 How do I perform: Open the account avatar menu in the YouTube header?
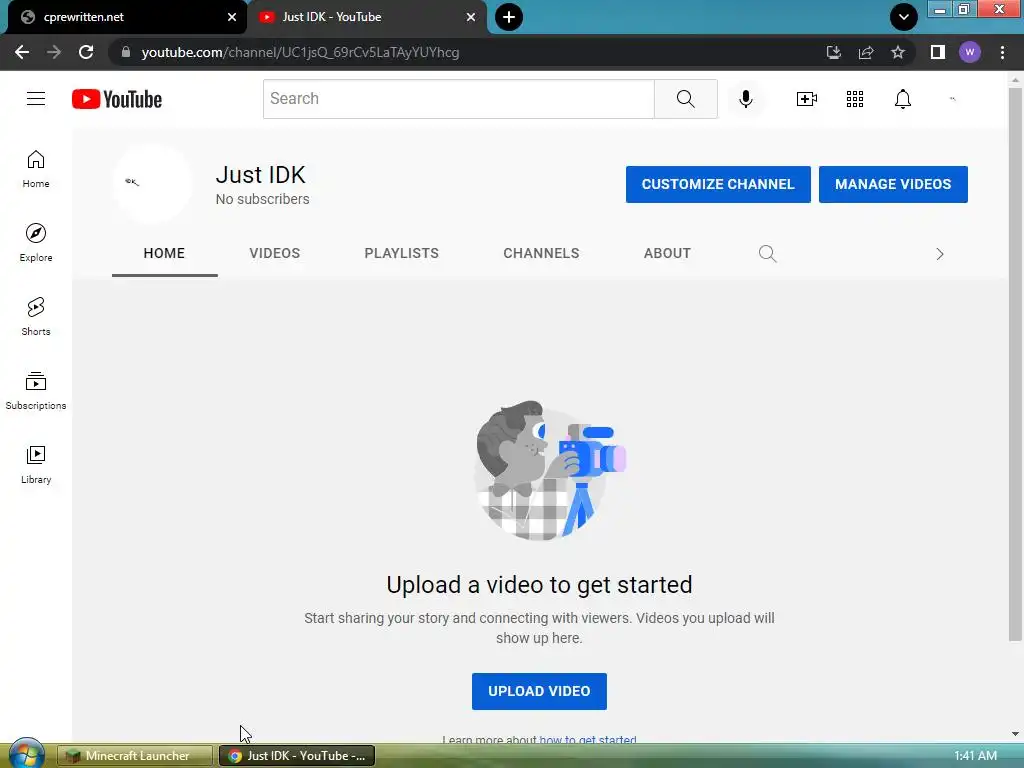pos(952,99)
